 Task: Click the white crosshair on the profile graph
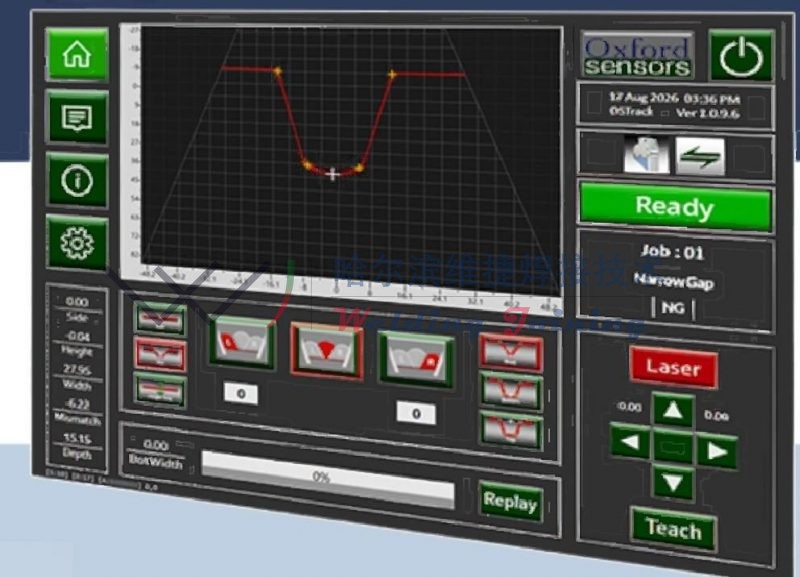coord(333,174)
